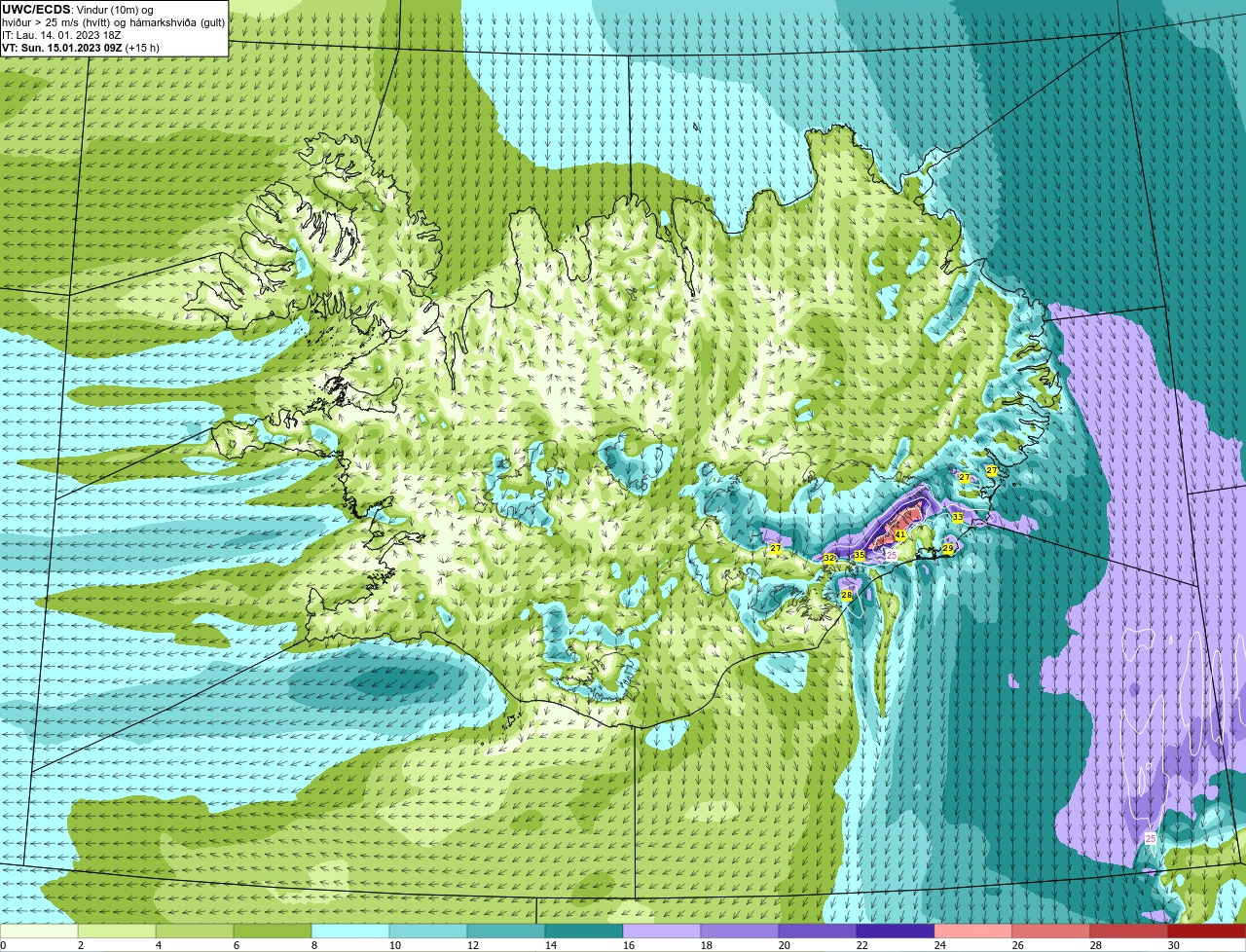The height and width of the screenshot is (952, 1246).
Task: Click the yellow gust label 35
Action: [860, 555]
